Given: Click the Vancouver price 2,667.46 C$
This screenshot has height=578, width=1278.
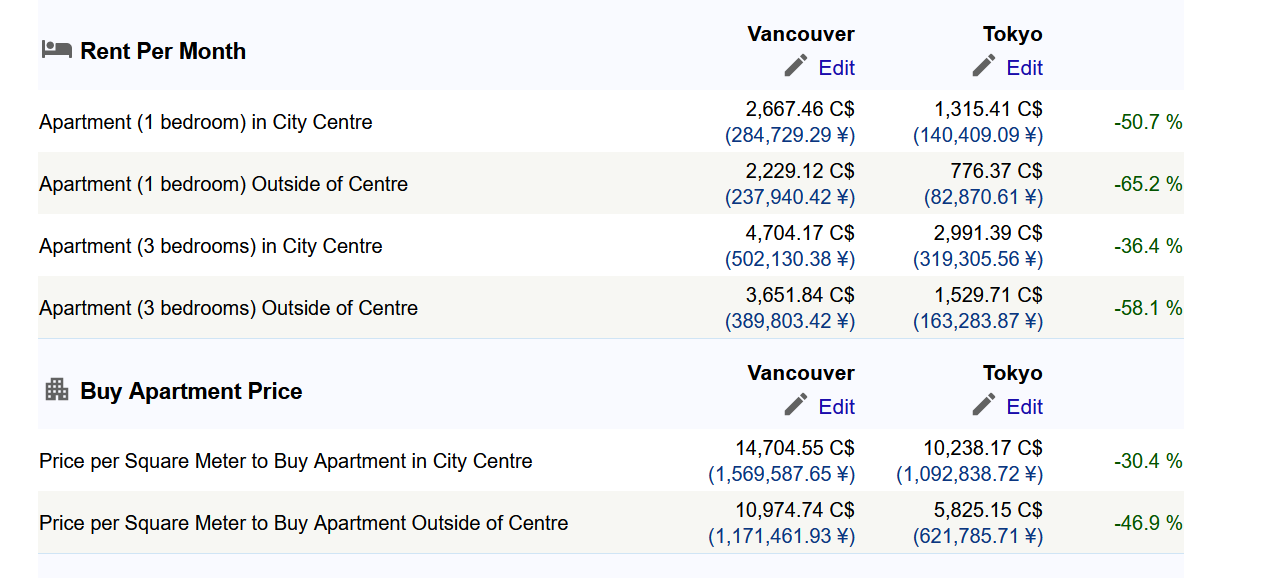Looking at the screenshot, I should click(800, 109).
